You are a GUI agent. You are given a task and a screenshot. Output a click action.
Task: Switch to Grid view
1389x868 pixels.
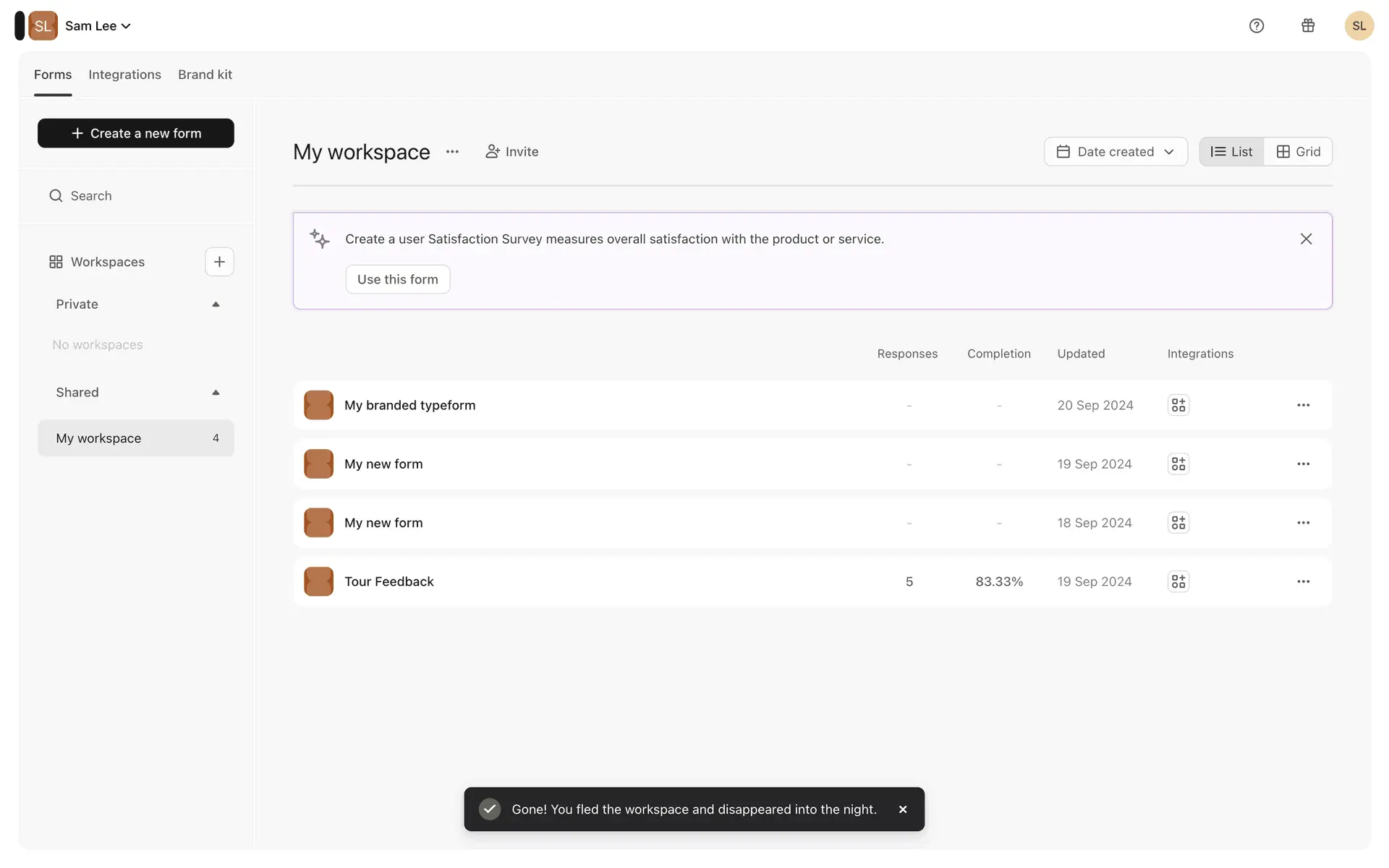(1299, 152)
